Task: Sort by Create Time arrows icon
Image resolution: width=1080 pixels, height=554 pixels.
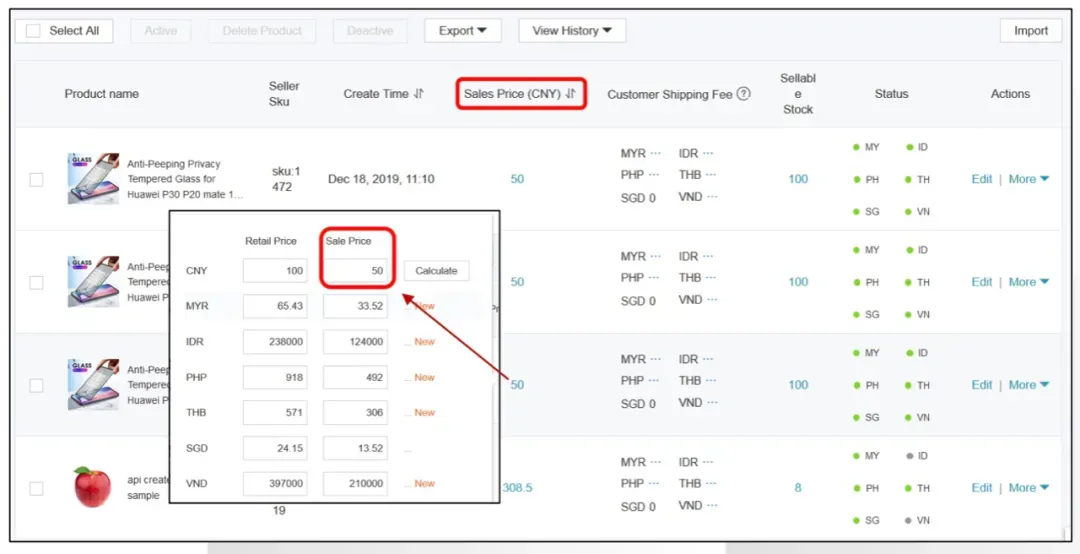Action: 419,94
